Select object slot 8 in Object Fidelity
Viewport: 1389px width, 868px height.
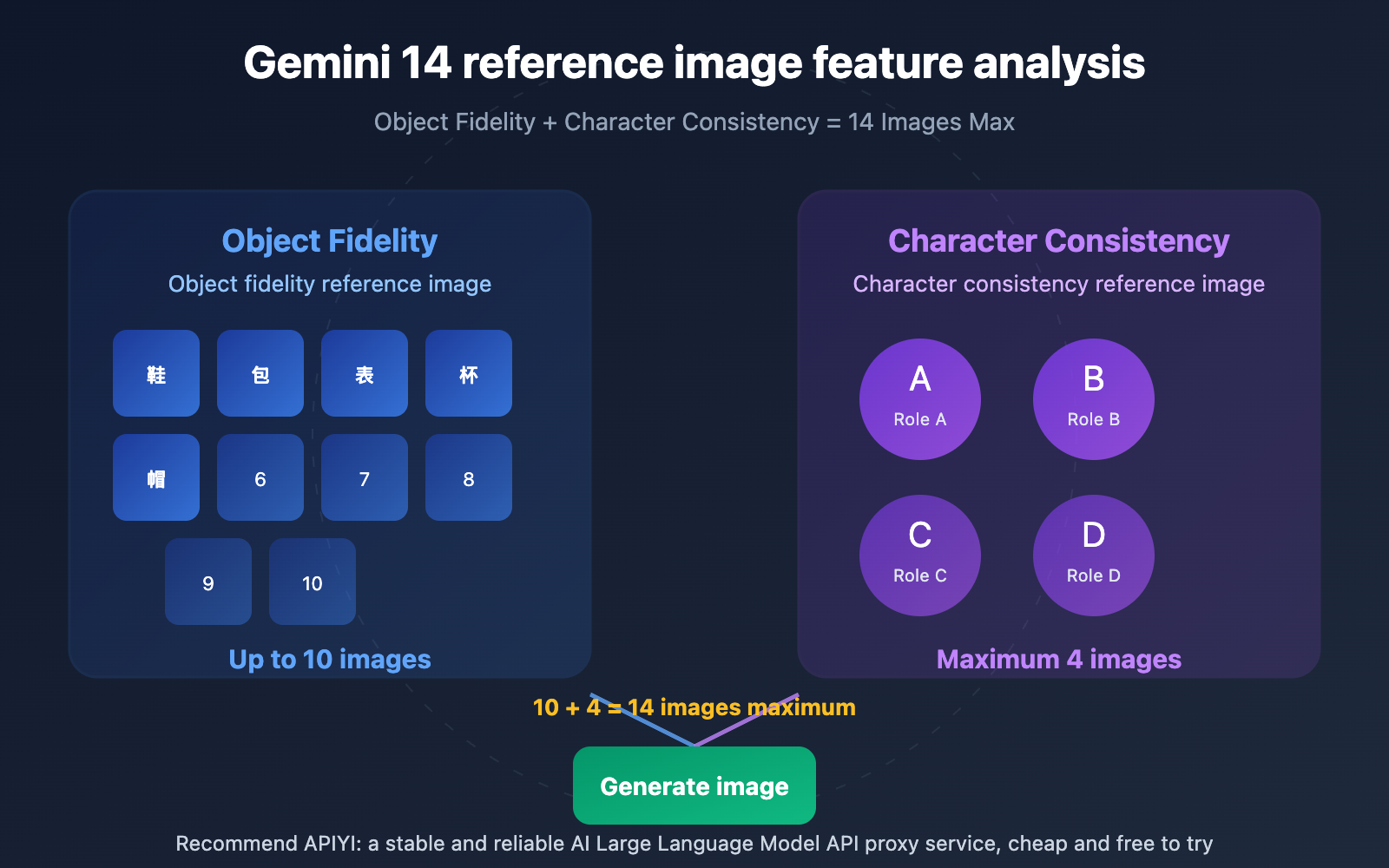point(469,477)
